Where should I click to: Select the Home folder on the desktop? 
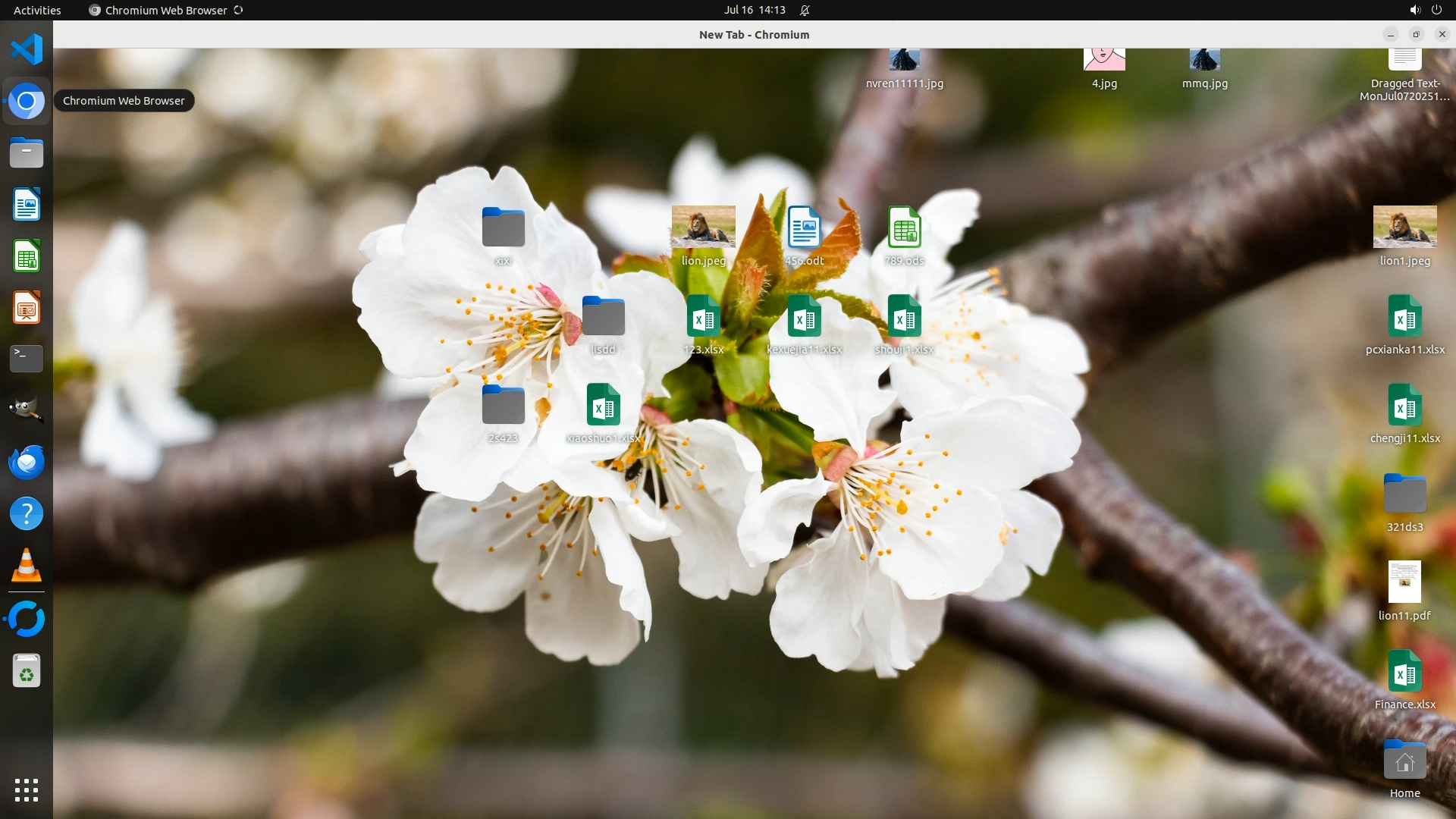coord(1404,761)
